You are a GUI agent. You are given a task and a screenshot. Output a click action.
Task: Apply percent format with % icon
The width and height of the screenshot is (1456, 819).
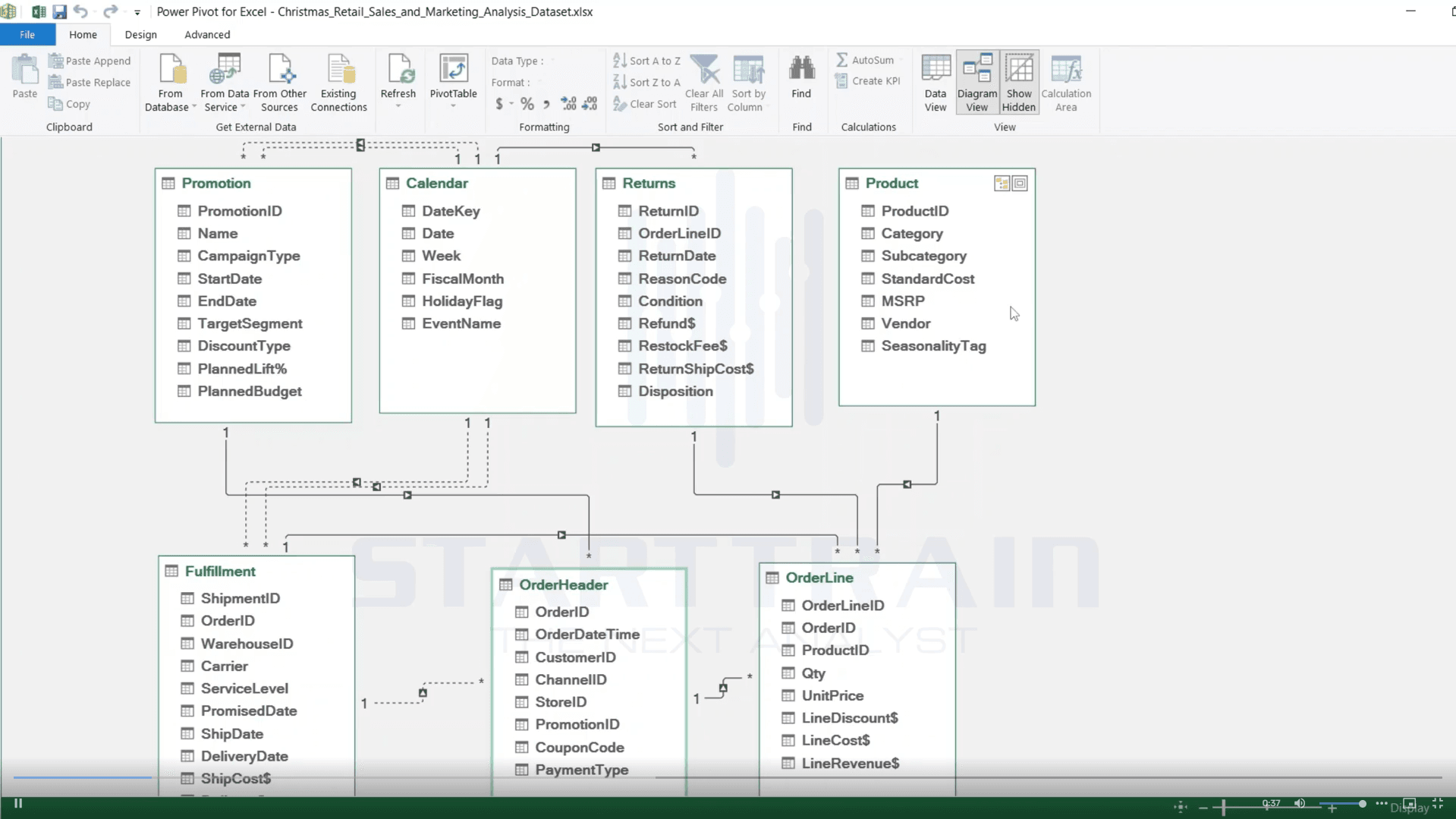(527, 104)
